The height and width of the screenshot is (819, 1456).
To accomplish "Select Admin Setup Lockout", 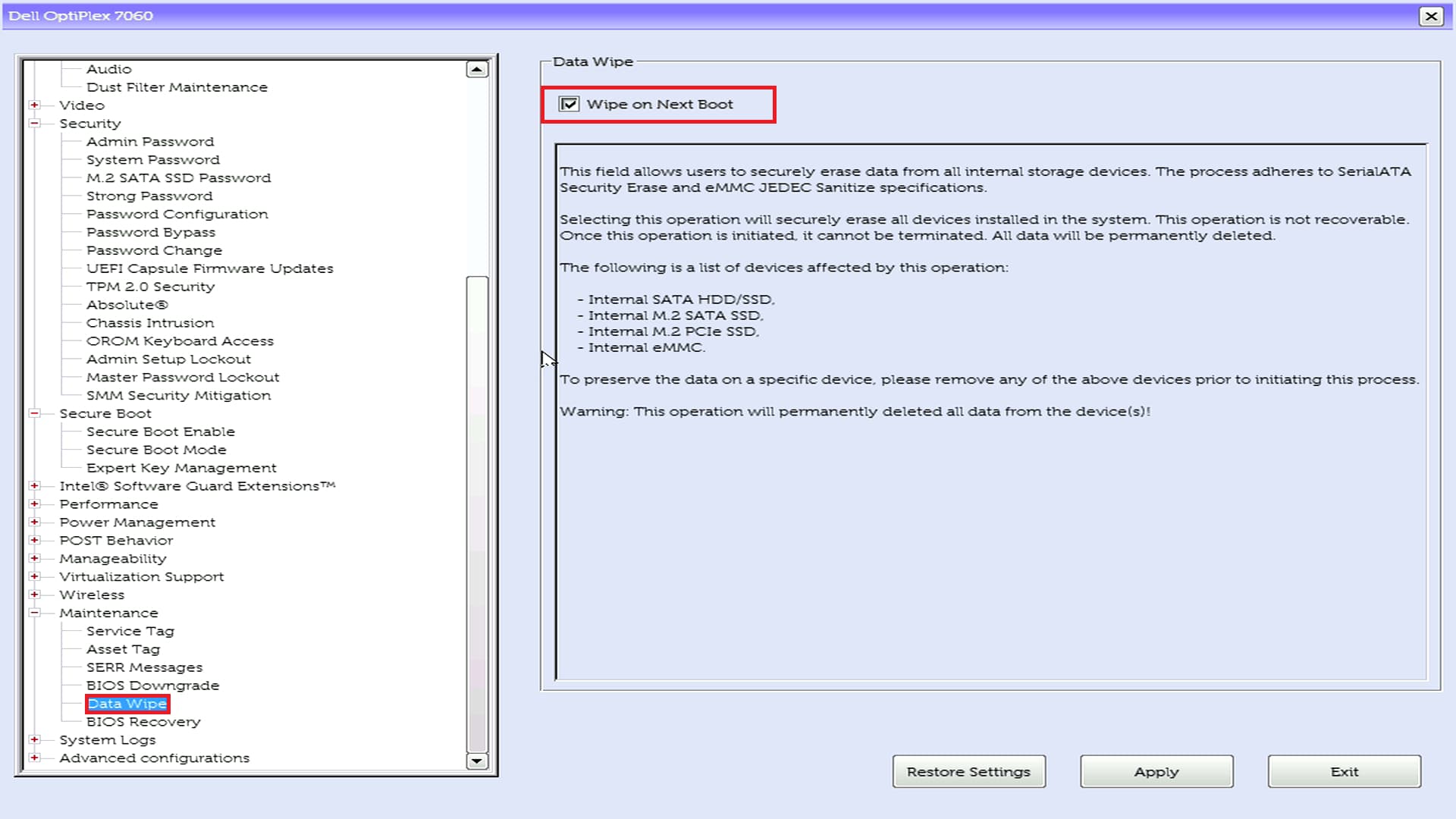I will pos(168,359).
